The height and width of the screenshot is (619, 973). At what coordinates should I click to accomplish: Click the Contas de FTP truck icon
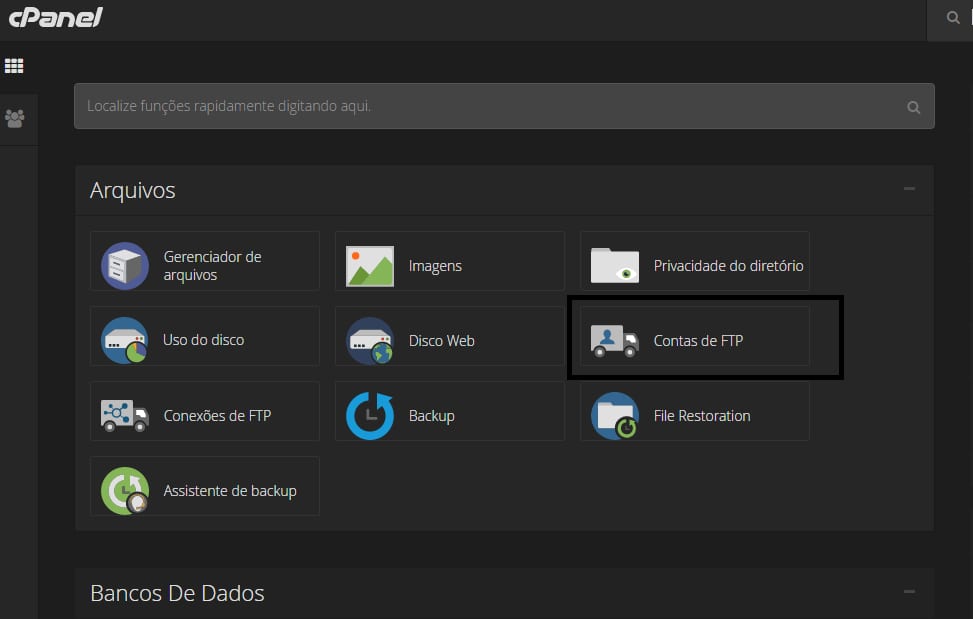click(614, 341)
